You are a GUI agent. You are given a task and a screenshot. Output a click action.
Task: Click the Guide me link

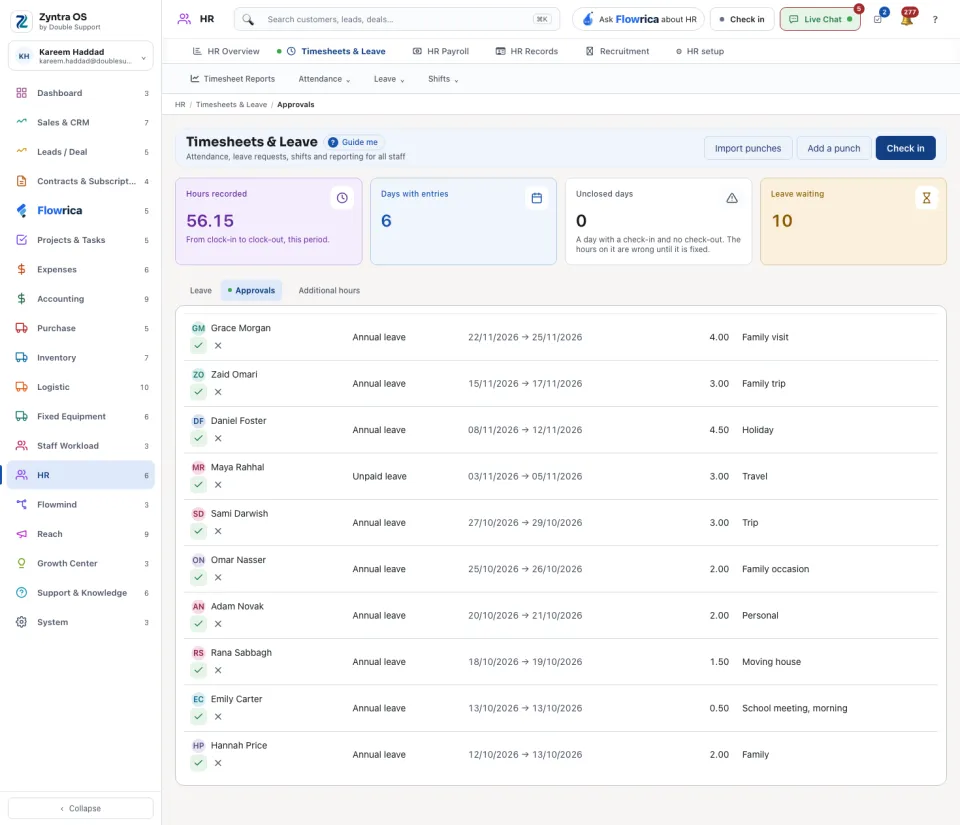[x=353, y=142]
